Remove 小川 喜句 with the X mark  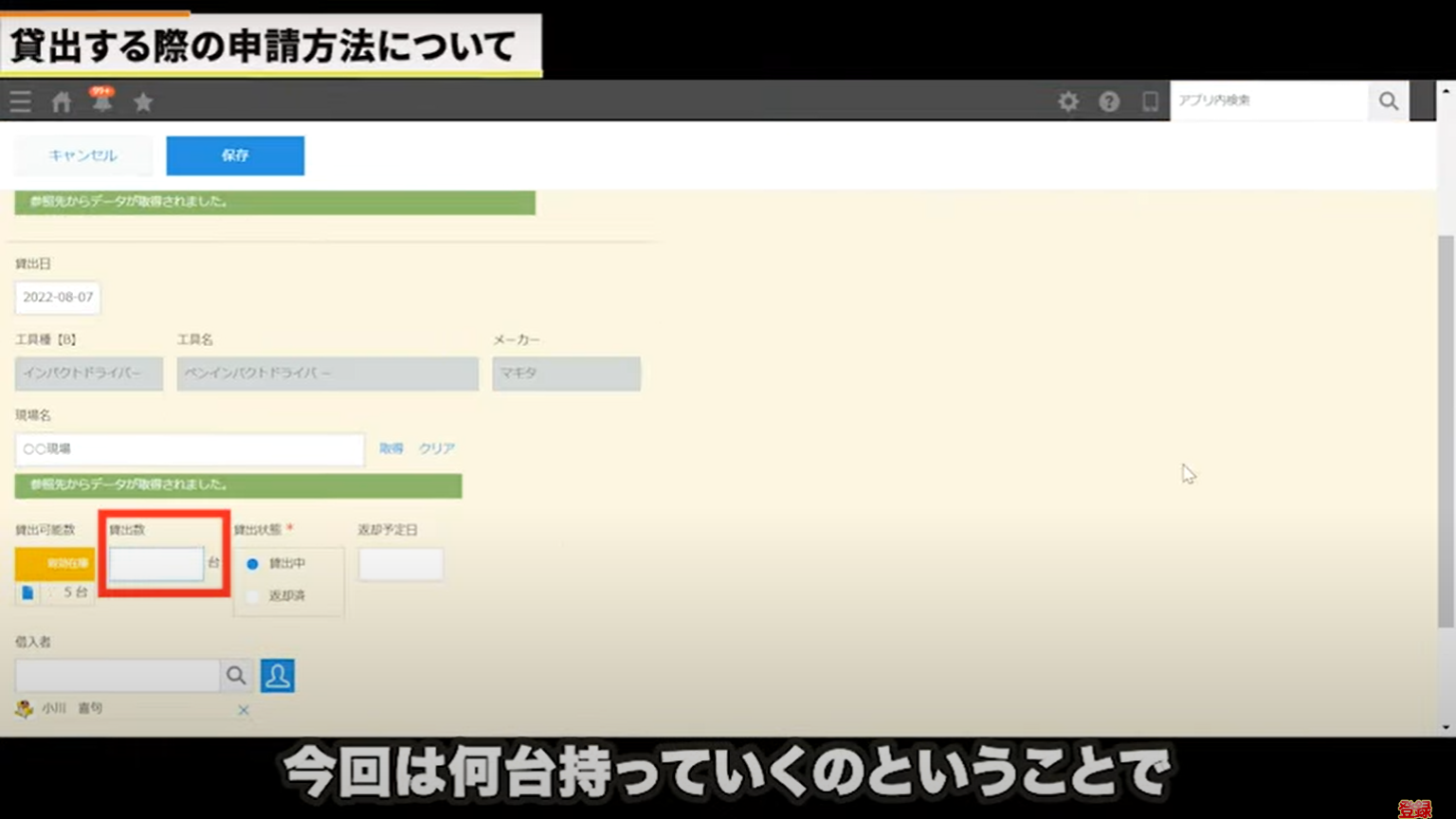[x=244, y=709]
